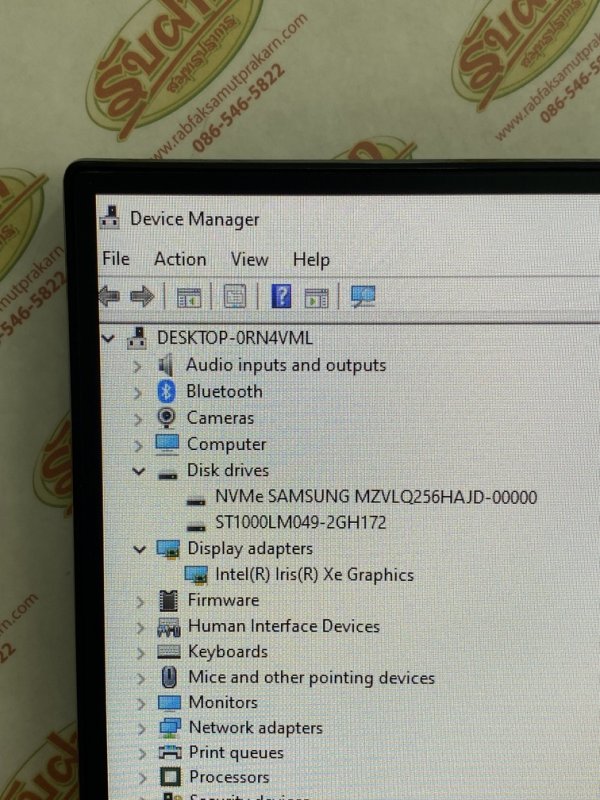Click the Disk drives category icon
600x800 pixels.
click(x=167, y=475)
